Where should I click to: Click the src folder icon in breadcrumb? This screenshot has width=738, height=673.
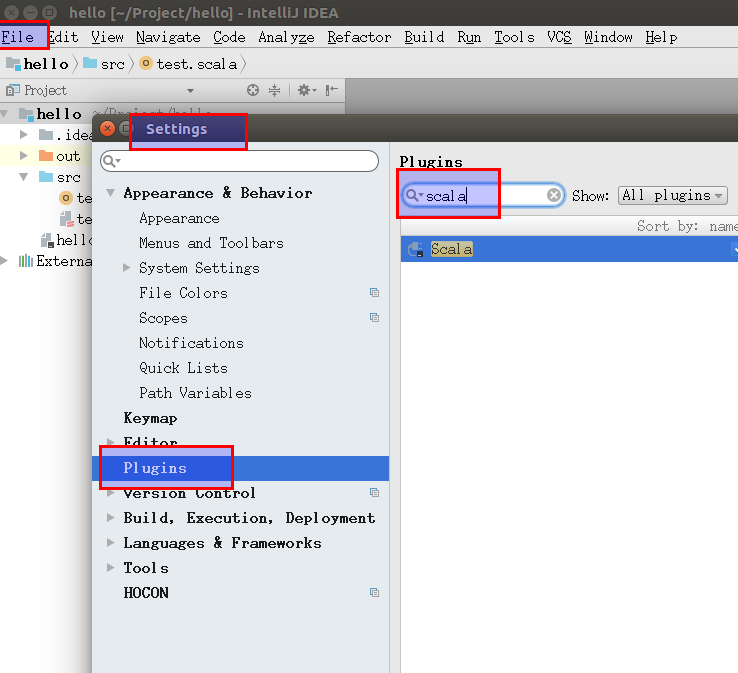tap(90, 63)
